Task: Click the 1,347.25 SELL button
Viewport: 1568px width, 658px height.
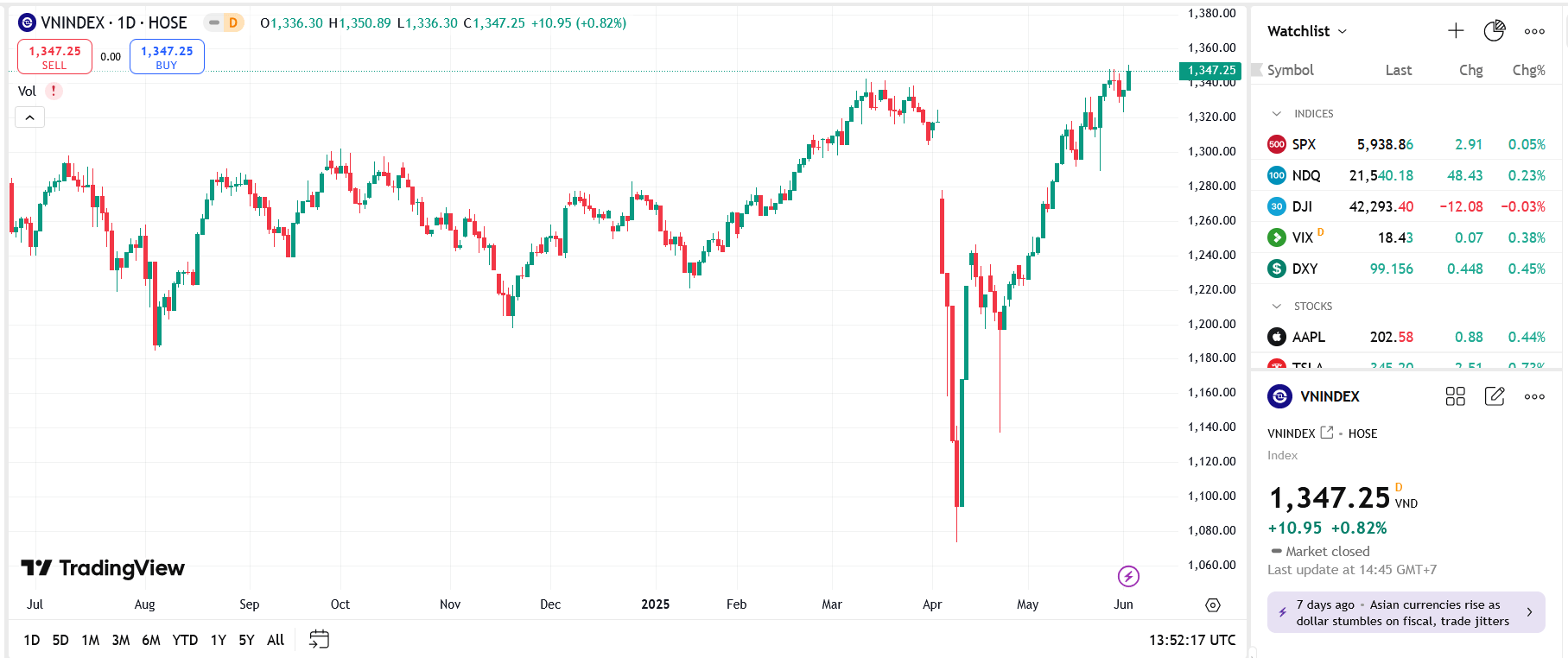Action: (54, 57)
